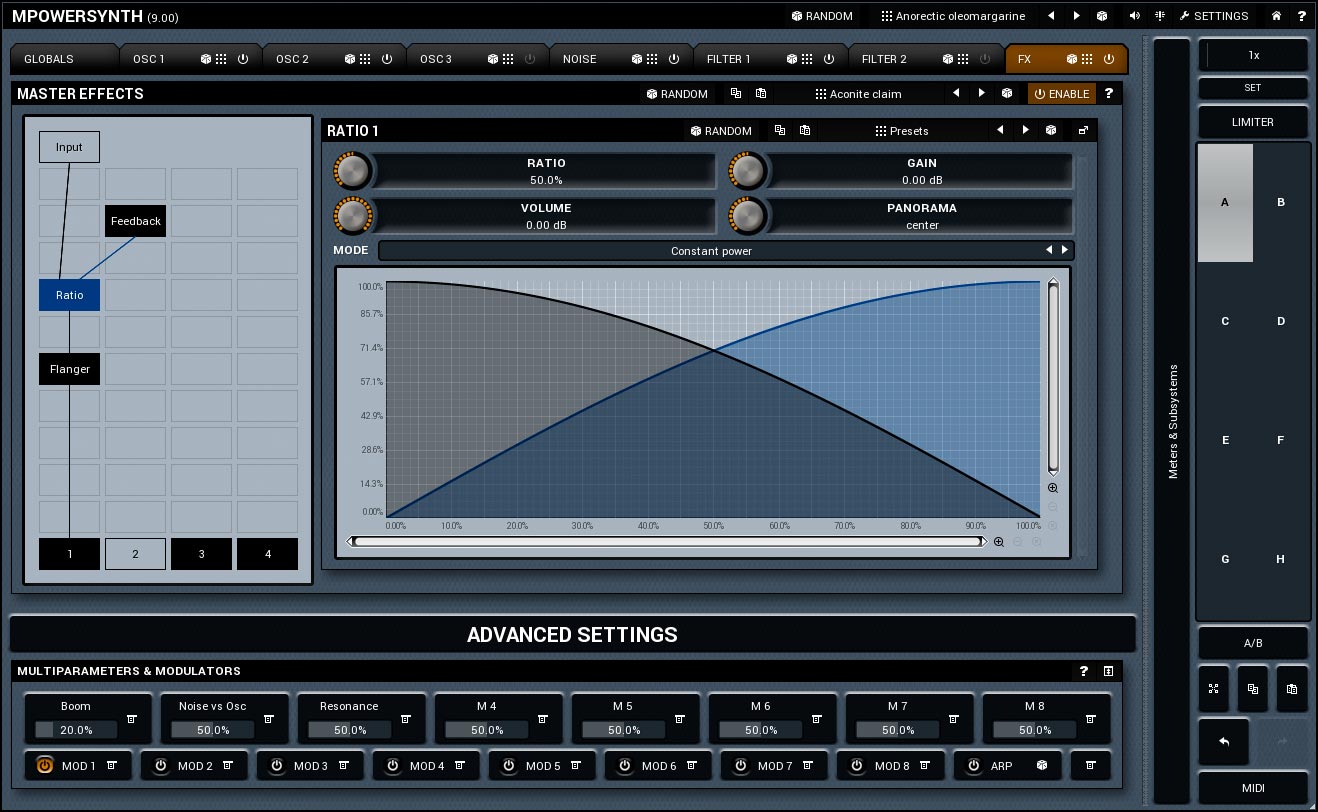Viewport: 1318px width, 812px height.
Task: Collapse Multiparameters & Modulators panel icon
Action: tap(1109, 671)
